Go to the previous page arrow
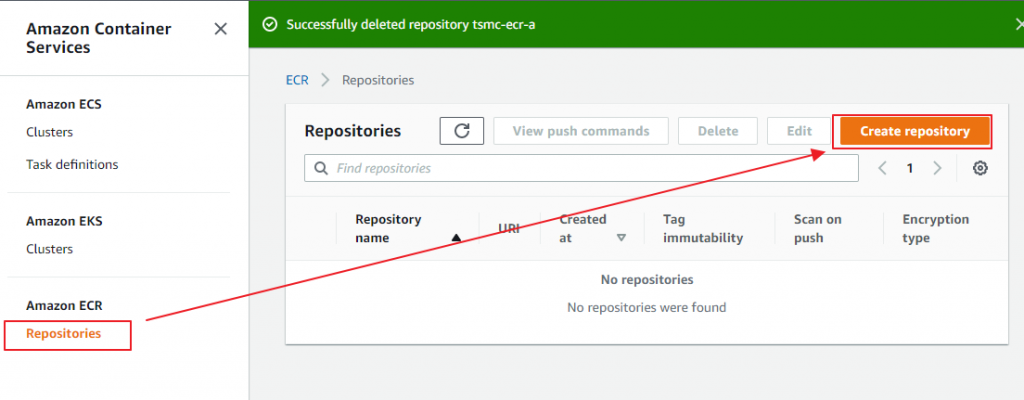The image size is (1024, 400). coord(882,168)
